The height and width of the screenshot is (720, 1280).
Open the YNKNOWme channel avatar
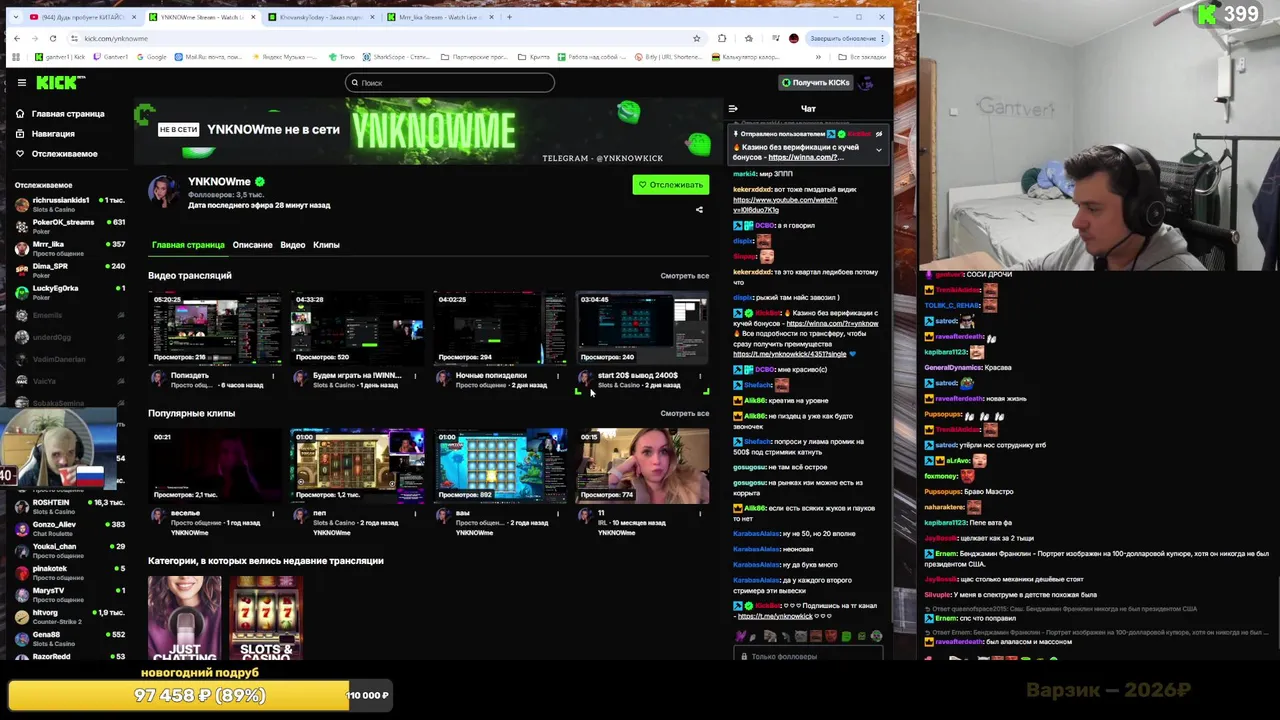coord(164,191)
